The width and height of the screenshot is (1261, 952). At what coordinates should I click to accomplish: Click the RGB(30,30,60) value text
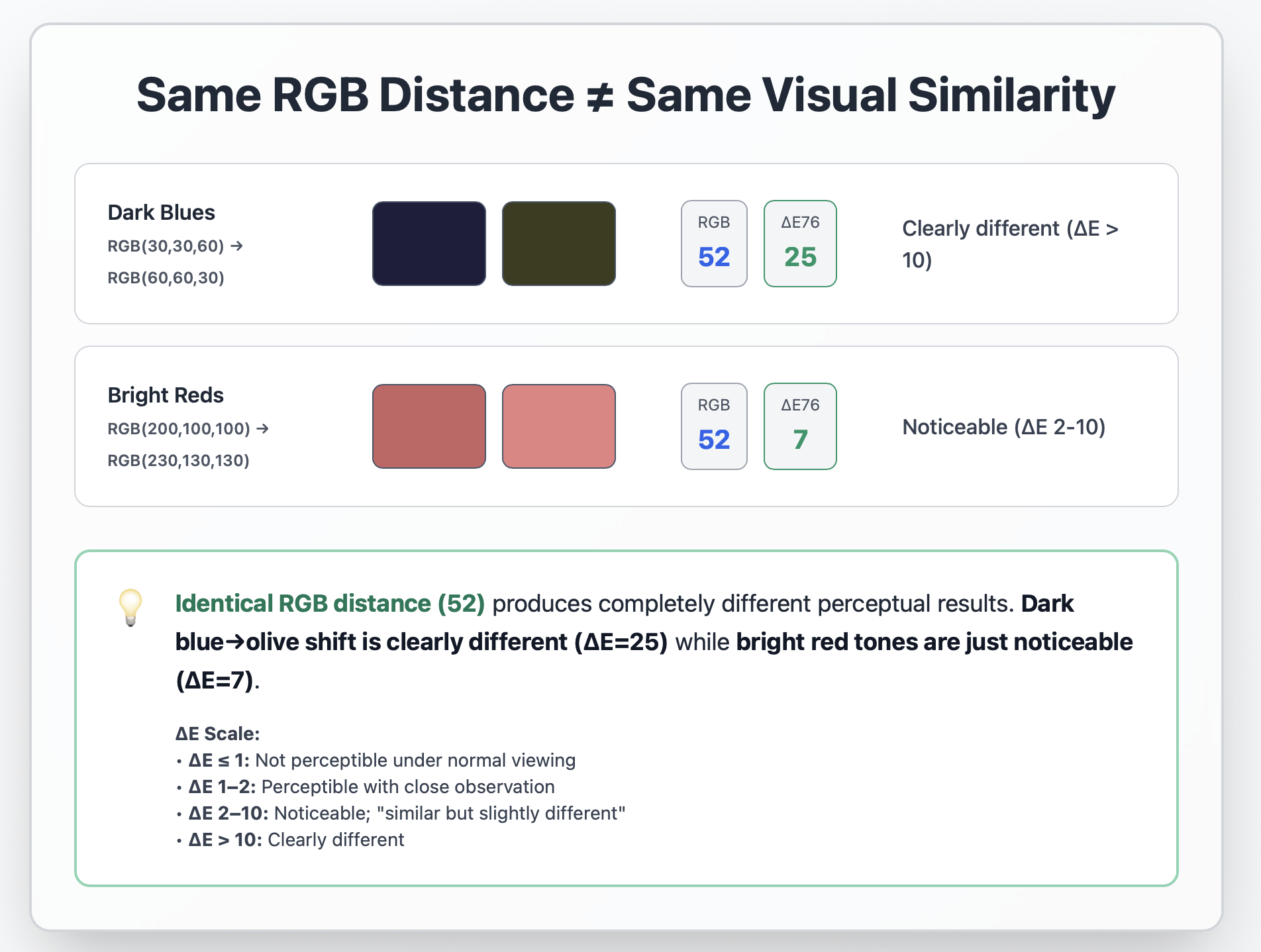click(x=166, y=246)
